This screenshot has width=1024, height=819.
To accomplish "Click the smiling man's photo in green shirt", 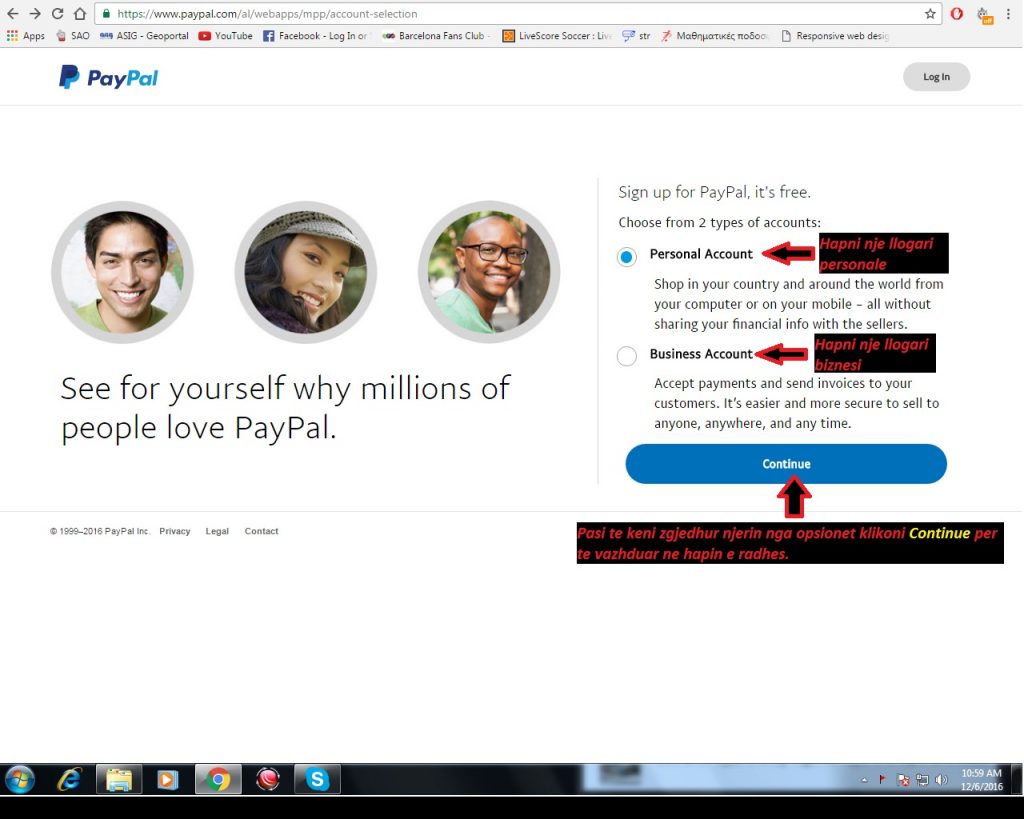I will coord(122,272).
